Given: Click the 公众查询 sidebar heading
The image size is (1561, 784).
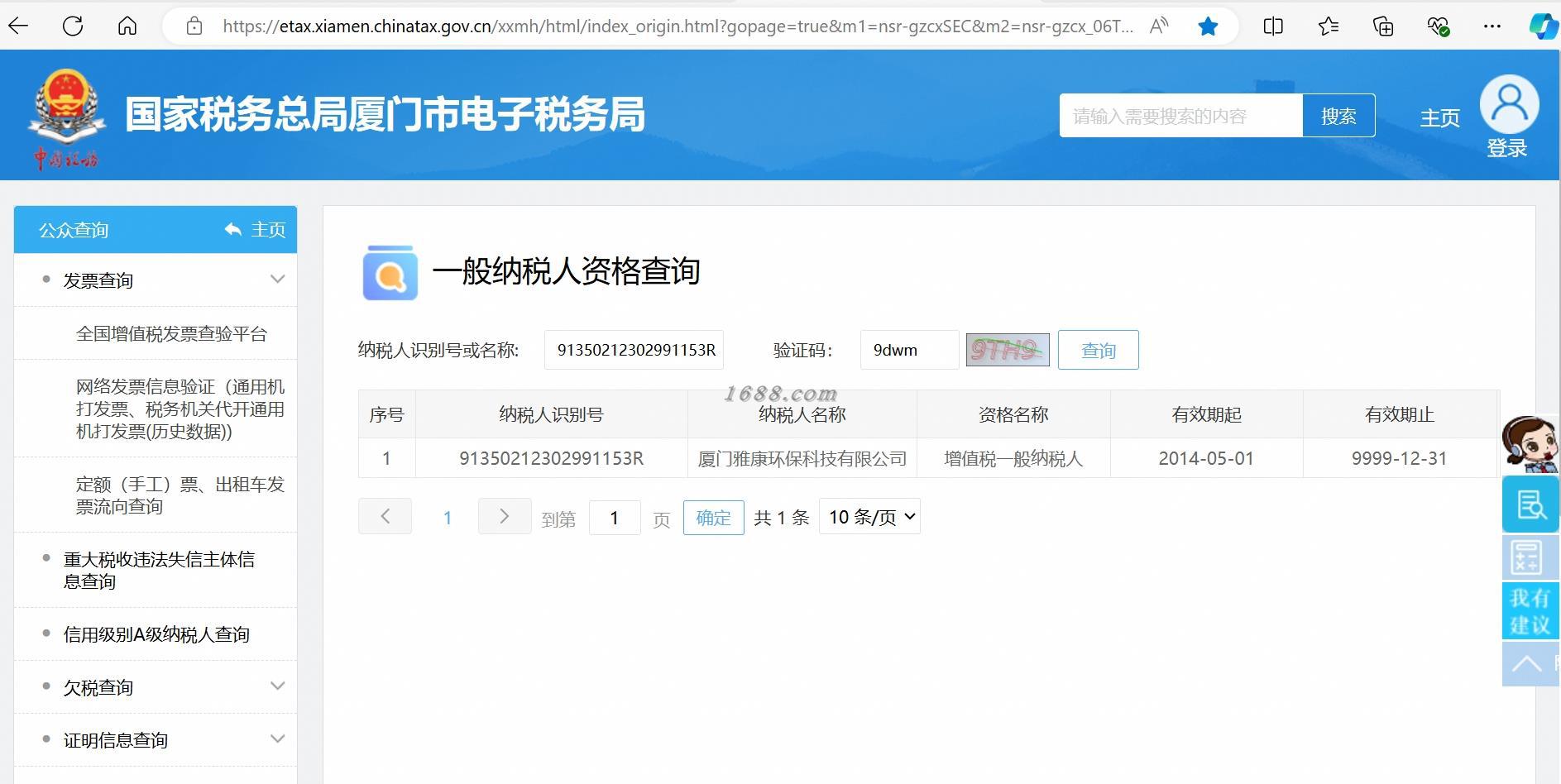Looking at the screenshot, I should pos(74,230).
